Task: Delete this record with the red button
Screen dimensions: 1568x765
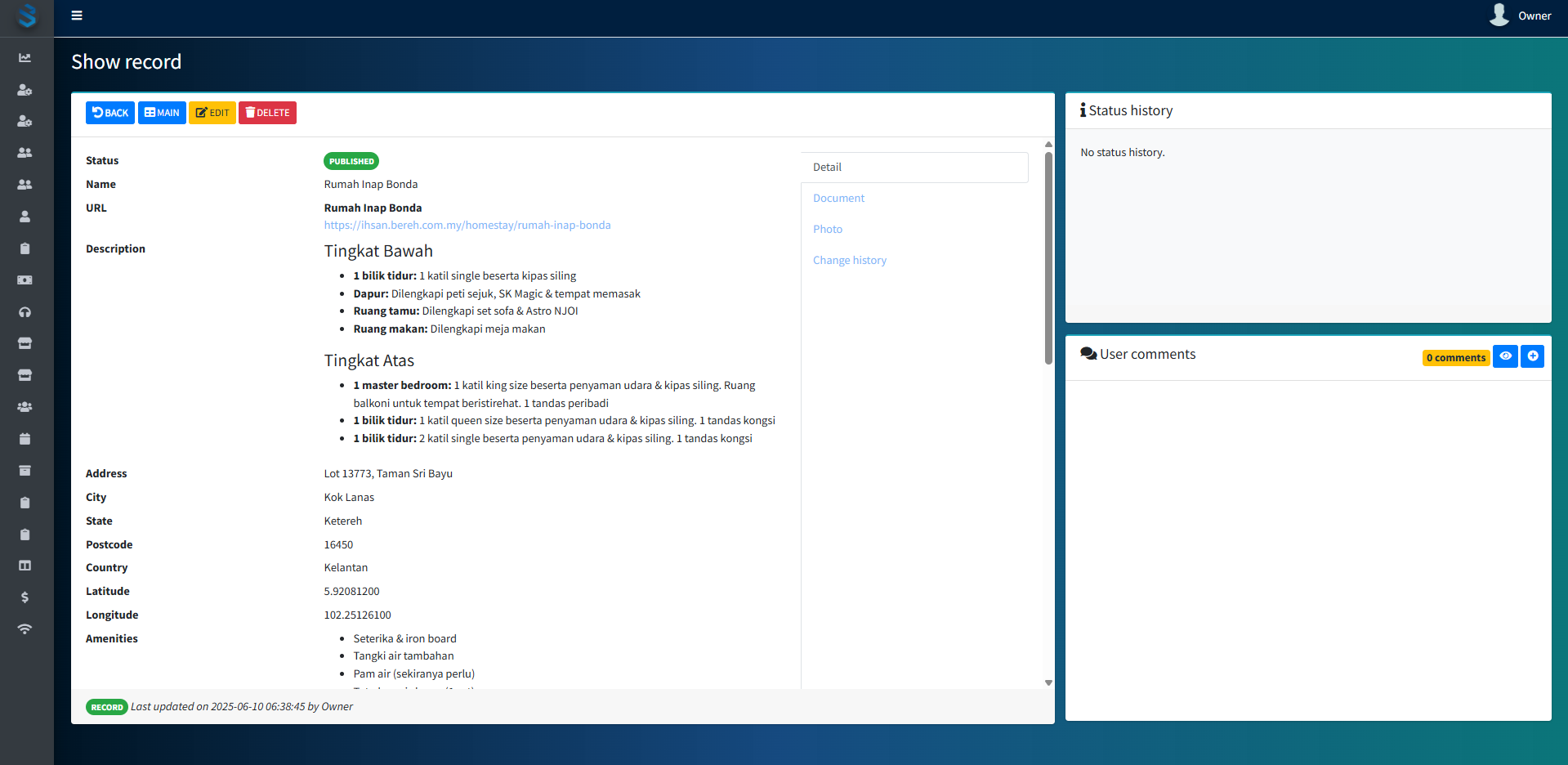Action: (267, 113)
